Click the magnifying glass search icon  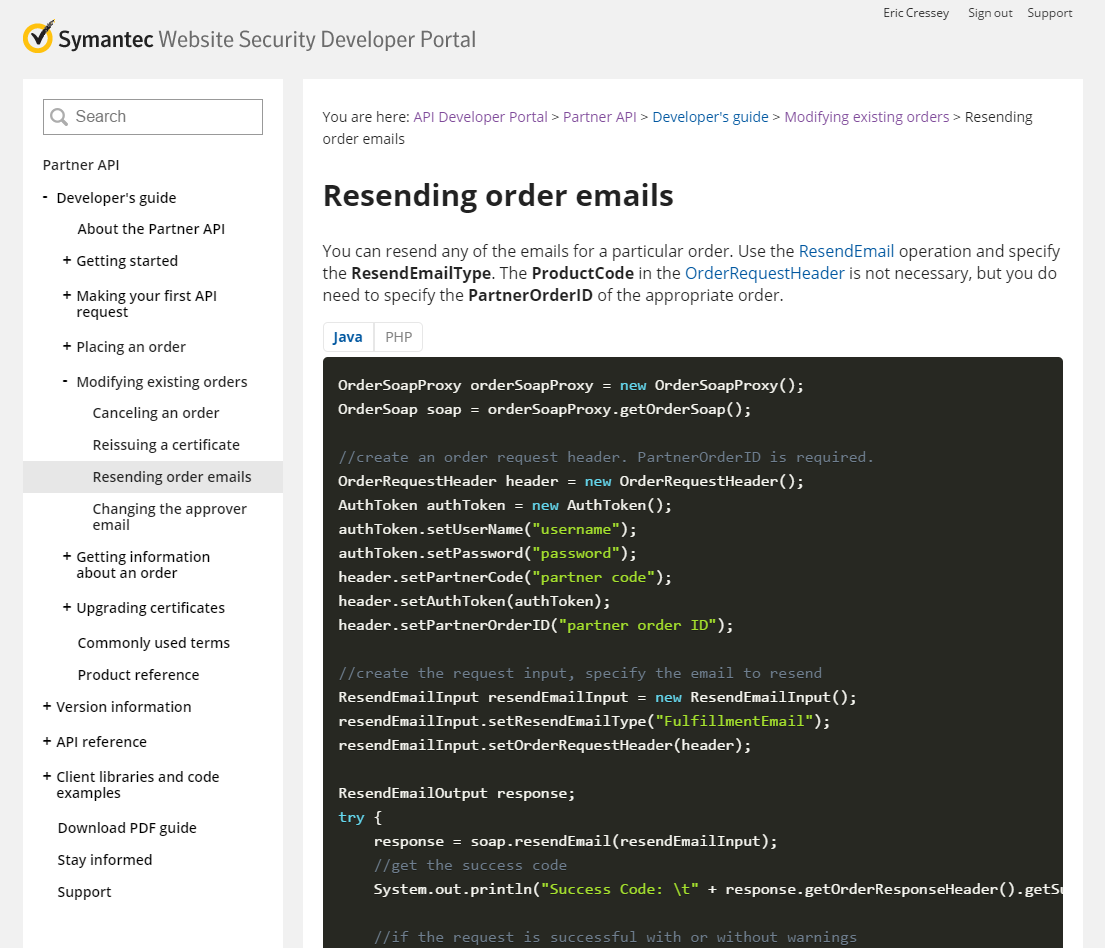tap(59, 117)
